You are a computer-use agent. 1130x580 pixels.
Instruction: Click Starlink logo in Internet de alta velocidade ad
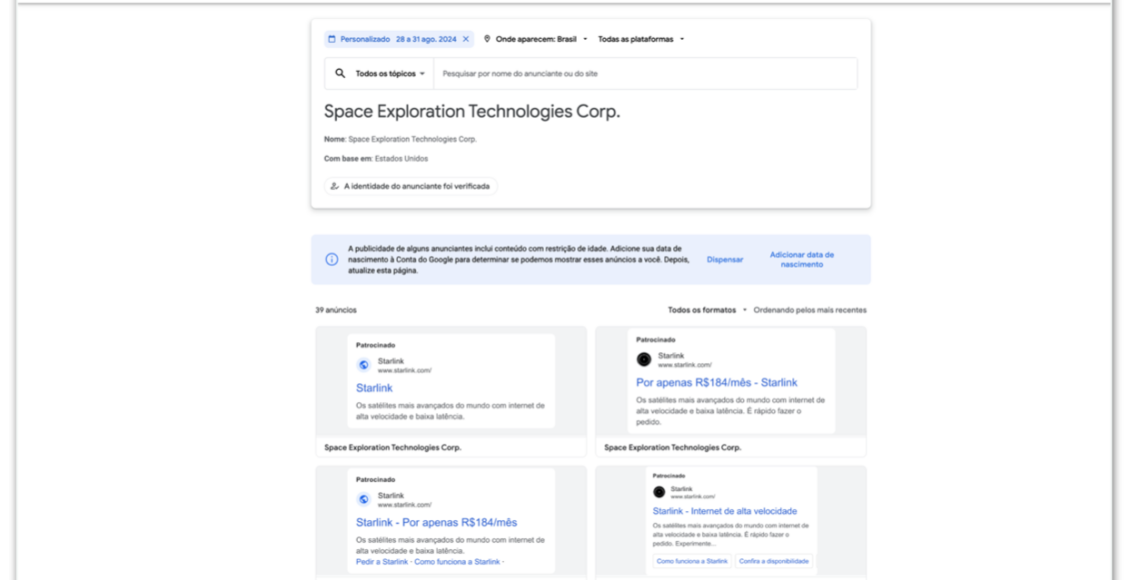659,492
